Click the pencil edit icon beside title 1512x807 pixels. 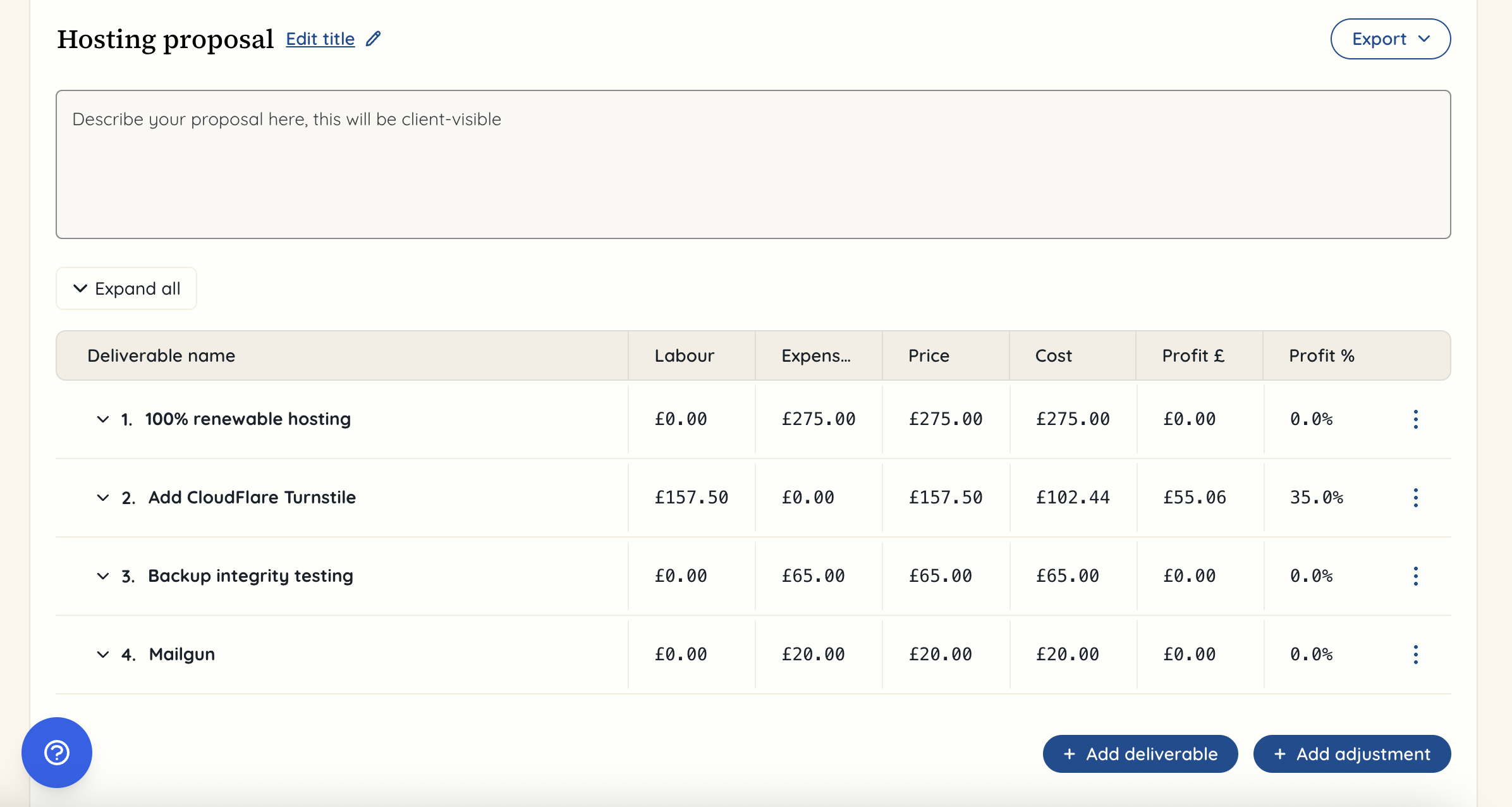coord(374,39)
